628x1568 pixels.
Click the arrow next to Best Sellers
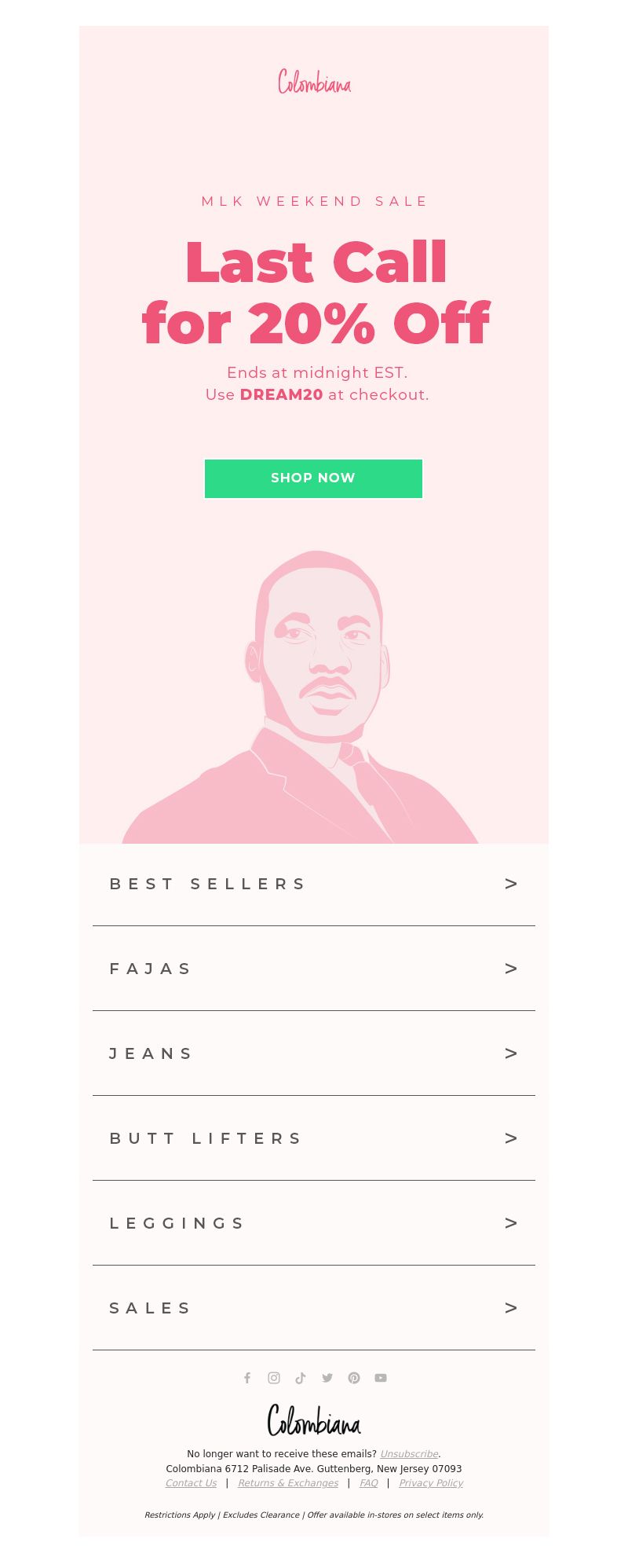511,884
